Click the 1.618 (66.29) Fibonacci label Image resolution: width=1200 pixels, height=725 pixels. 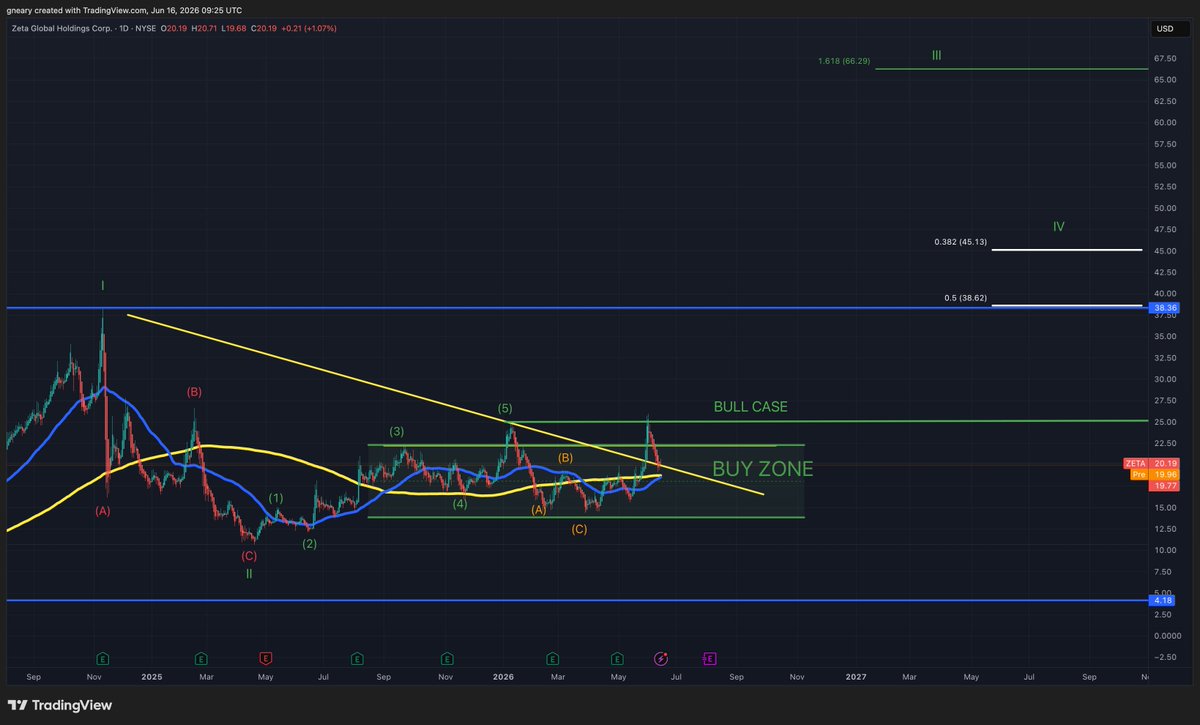pos(844,61)
